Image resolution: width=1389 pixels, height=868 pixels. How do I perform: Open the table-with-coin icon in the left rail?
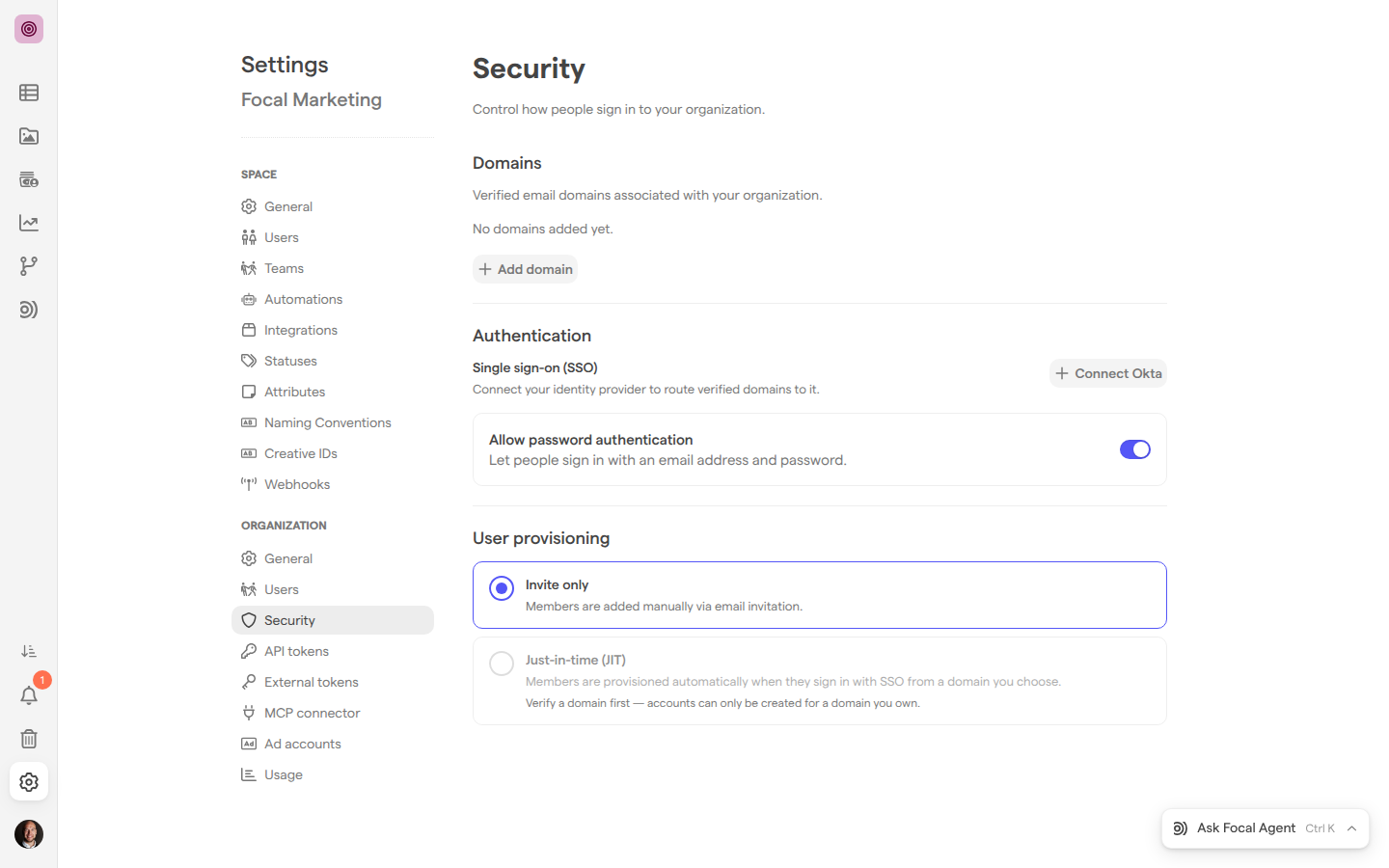click(x=29, y=179)
